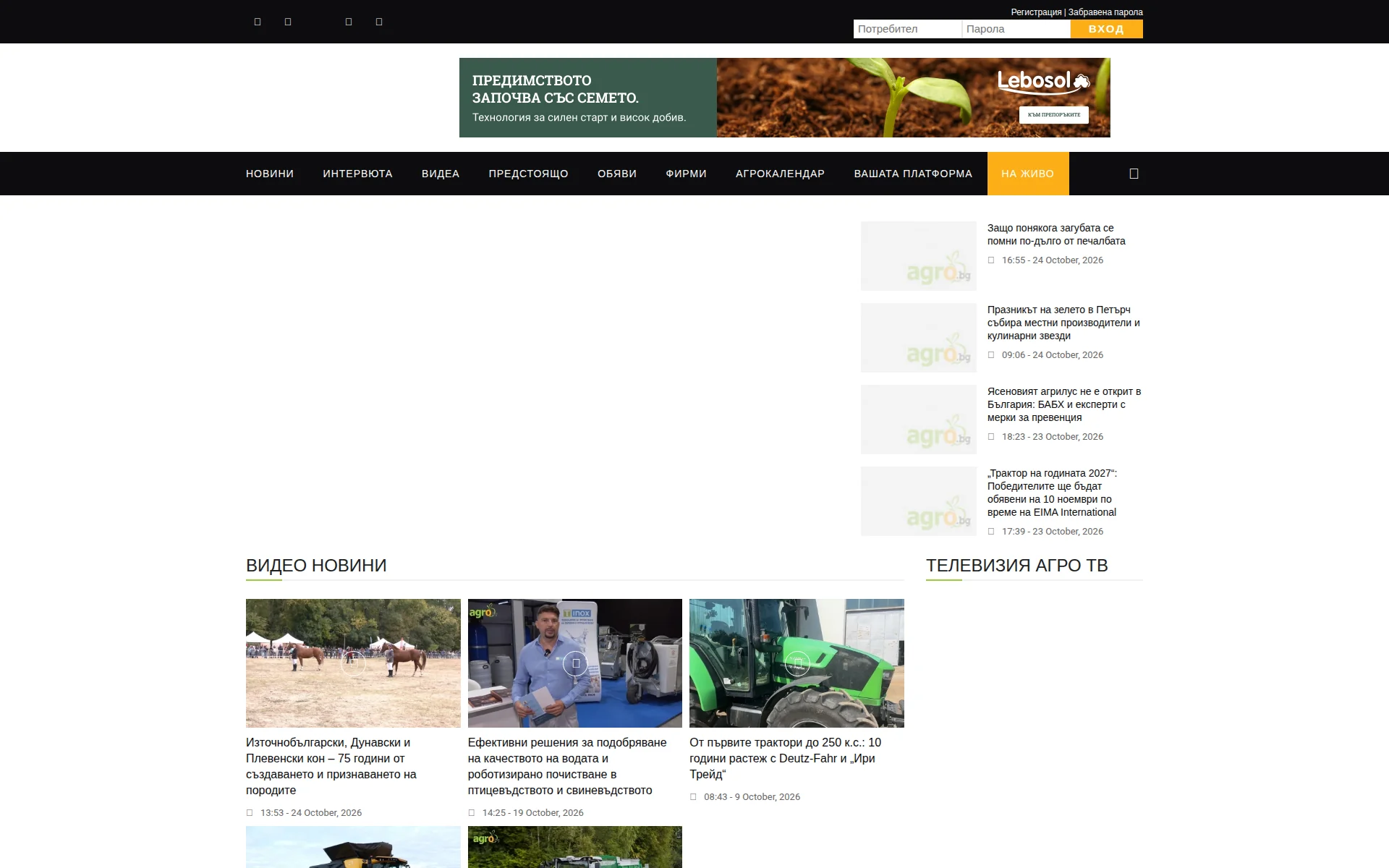Play the horse breeds video via its play icon
The height and width of the screenshot is (868, 1389).
(x=353, y=663)
